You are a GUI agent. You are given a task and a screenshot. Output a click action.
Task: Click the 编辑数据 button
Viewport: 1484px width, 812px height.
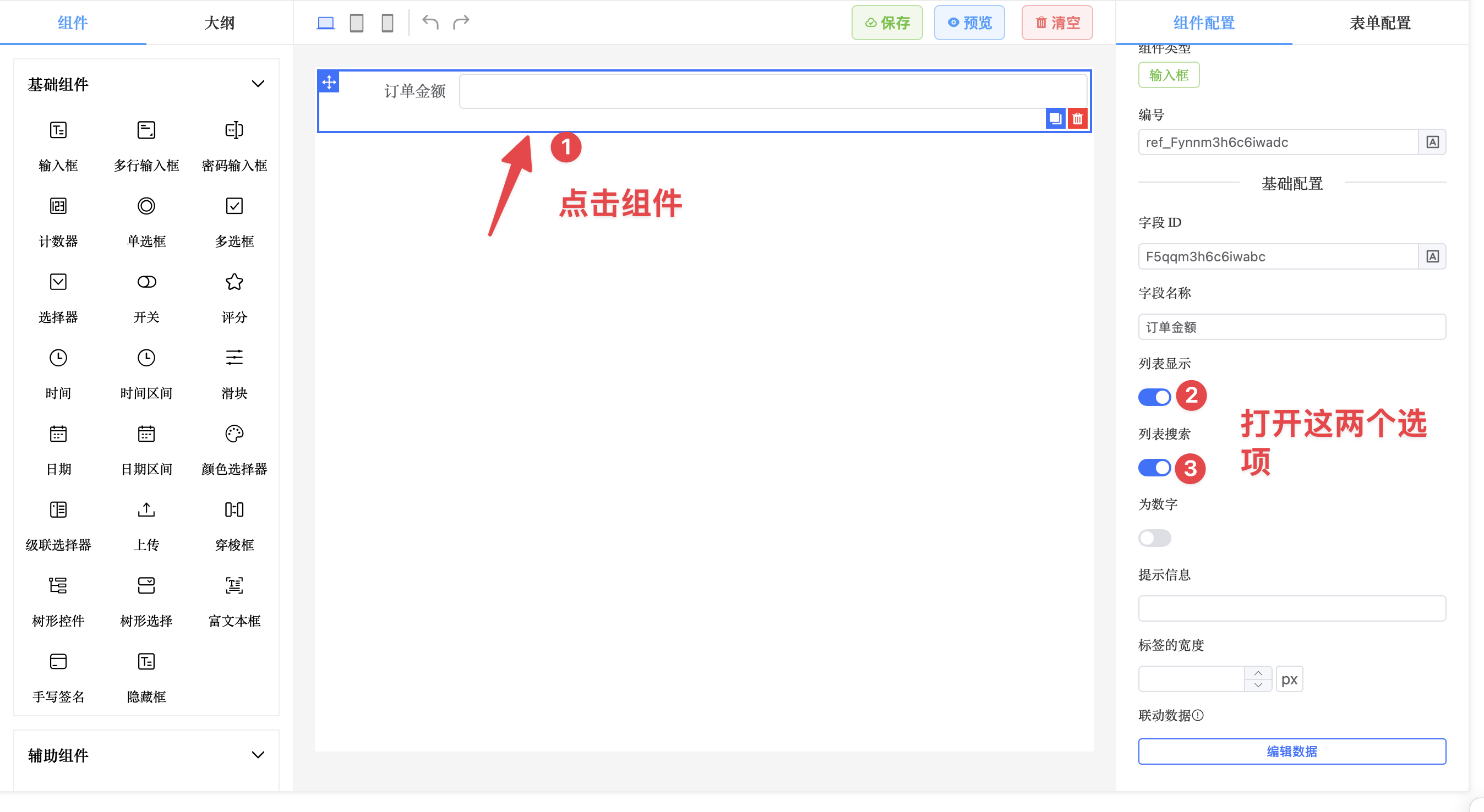[1291, 751]
